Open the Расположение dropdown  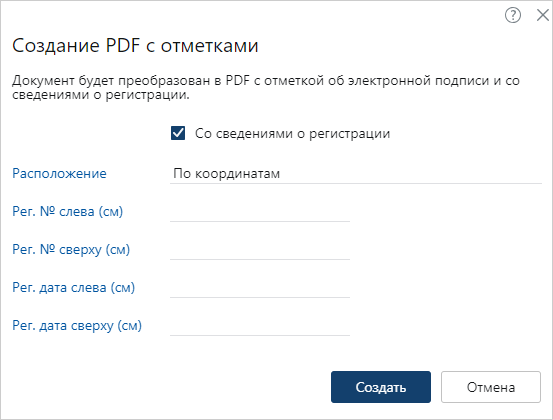[356, 174]
